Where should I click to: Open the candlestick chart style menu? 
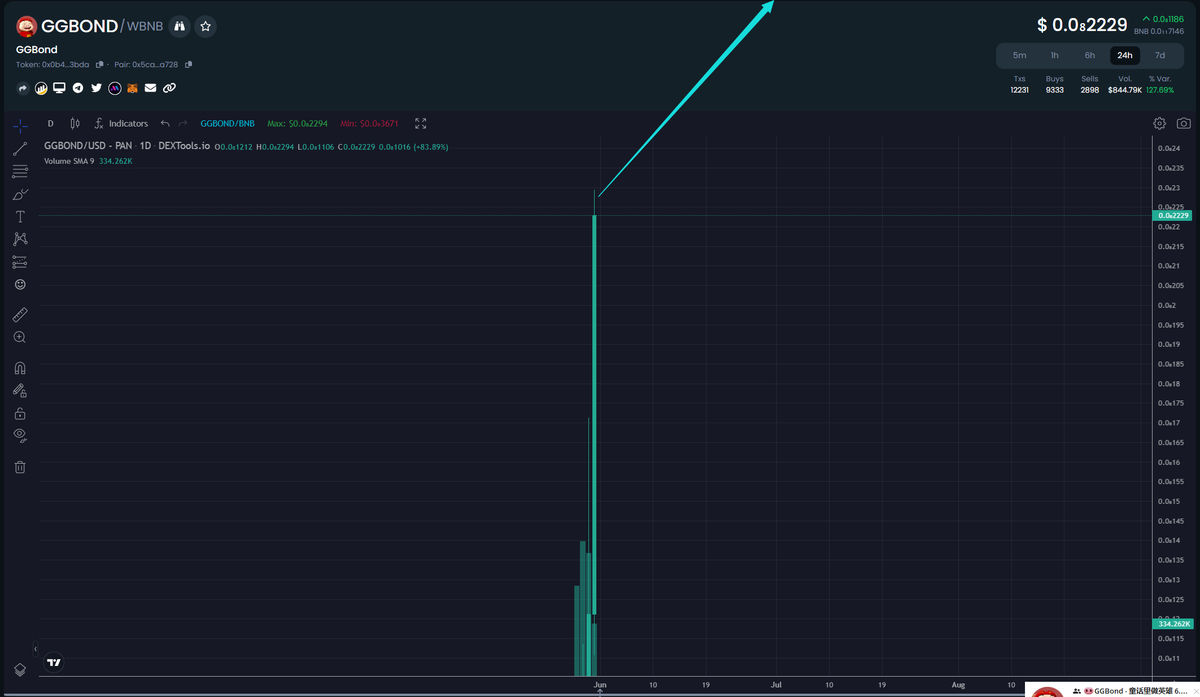coord(75,124)
